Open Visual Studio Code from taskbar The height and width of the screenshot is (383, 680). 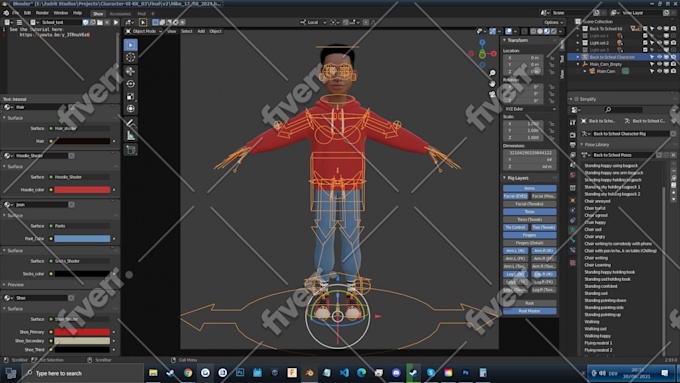(344, 373)
